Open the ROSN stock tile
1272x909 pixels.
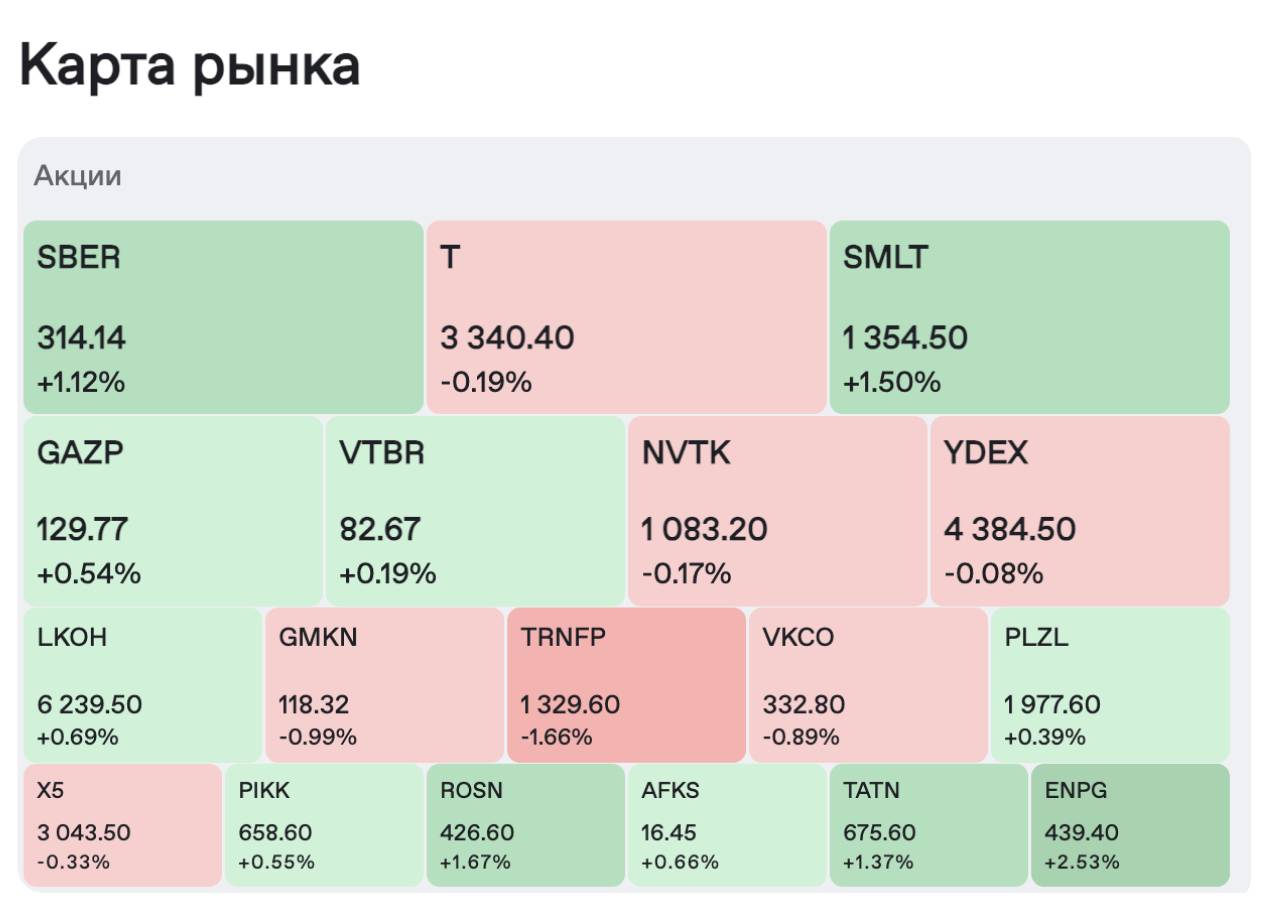(525, 825)
